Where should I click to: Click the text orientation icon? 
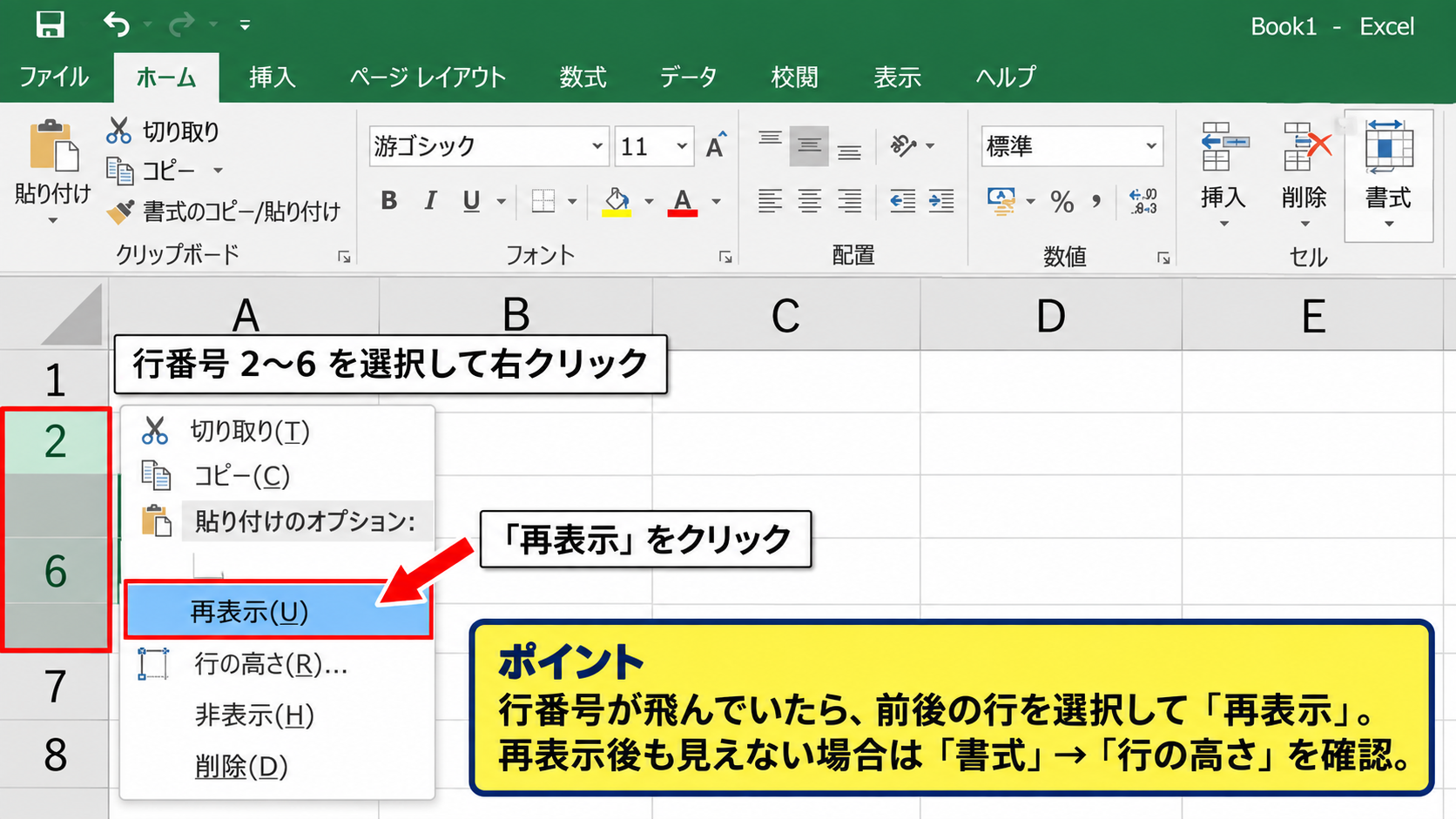[x=904, y=145]
